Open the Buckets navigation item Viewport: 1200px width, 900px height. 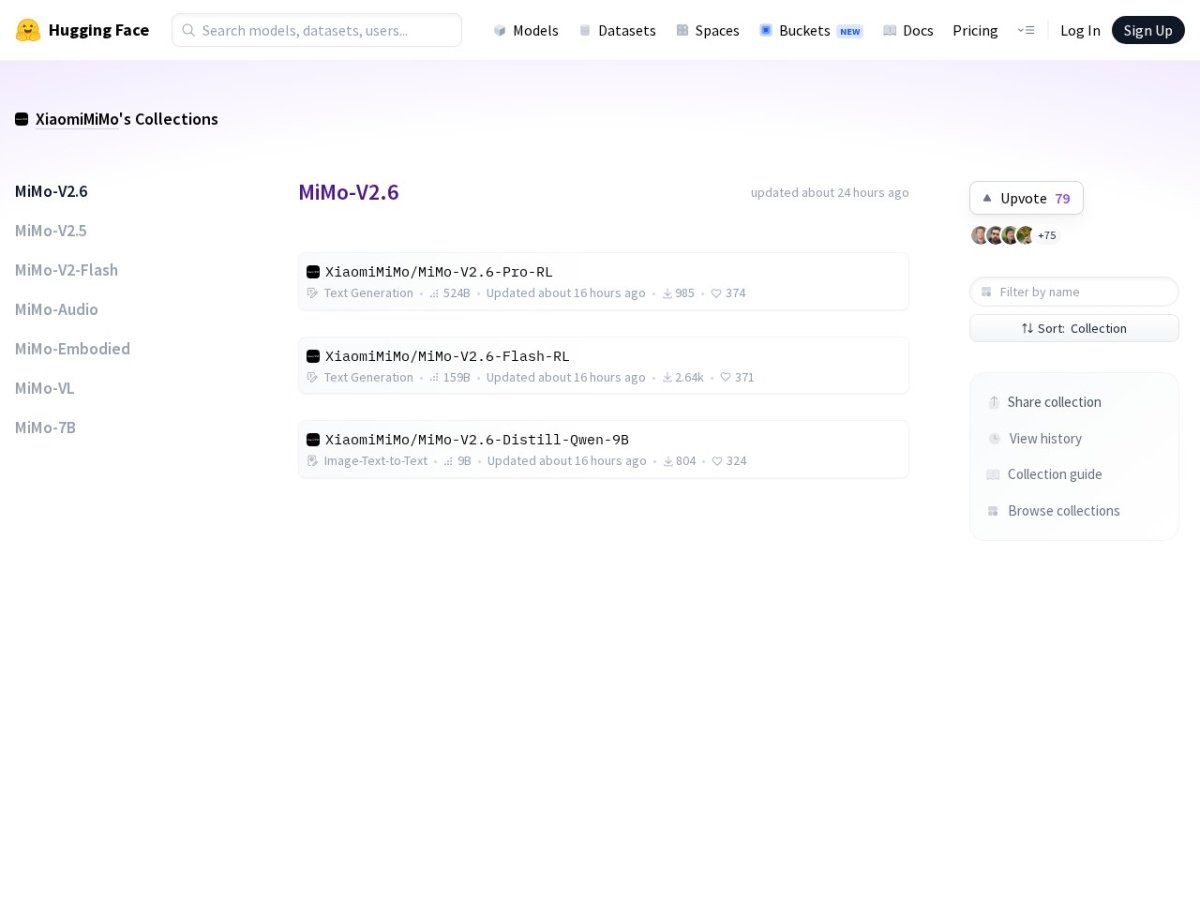tap(811, 30)
